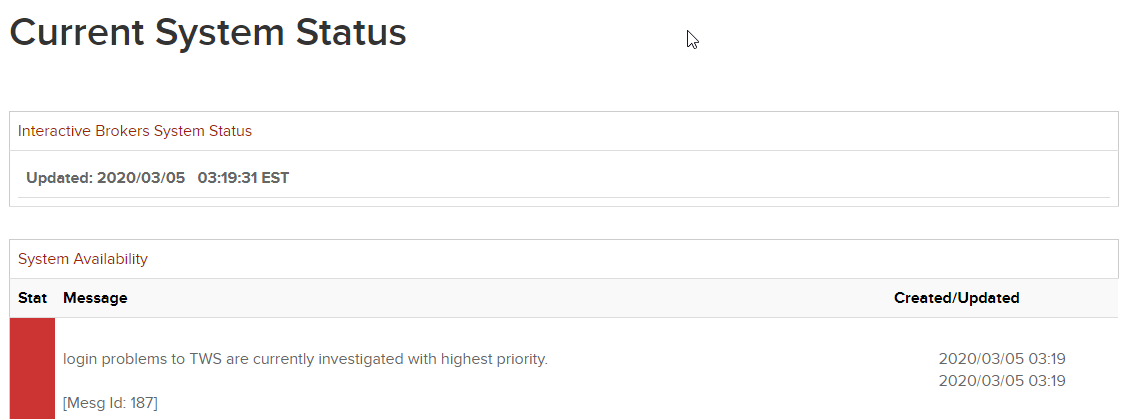Screen dimensions: 1136x419
Task: Click the Created/Updated column header
Action: tap(956, 298)
